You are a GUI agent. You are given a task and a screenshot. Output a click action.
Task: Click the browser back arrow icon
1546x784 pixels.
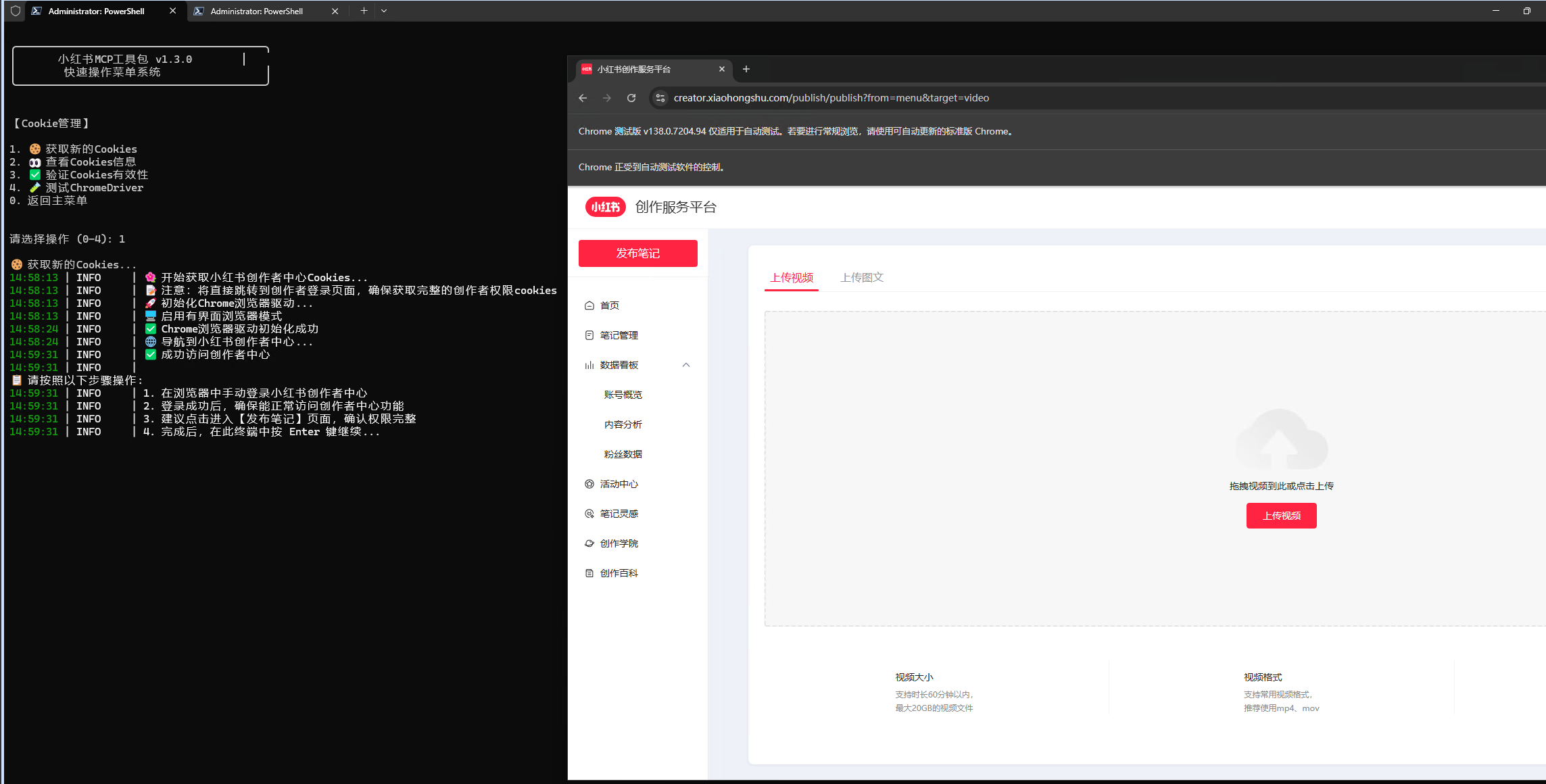583,98
